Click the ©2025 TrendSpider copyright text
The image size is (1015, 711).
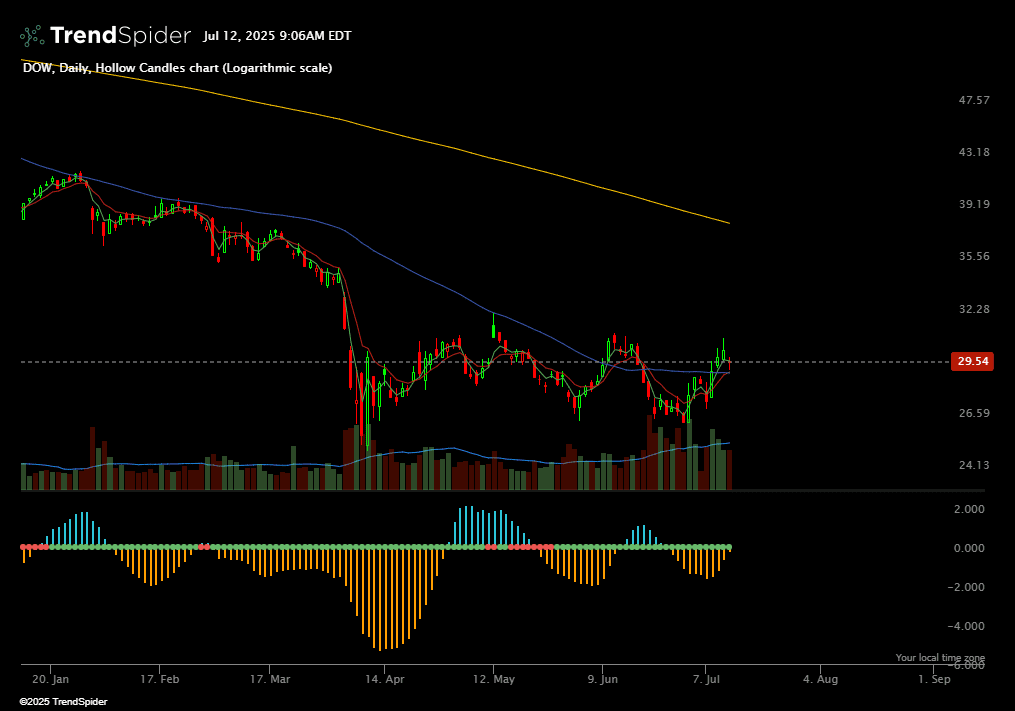click(x=63, y=702)
